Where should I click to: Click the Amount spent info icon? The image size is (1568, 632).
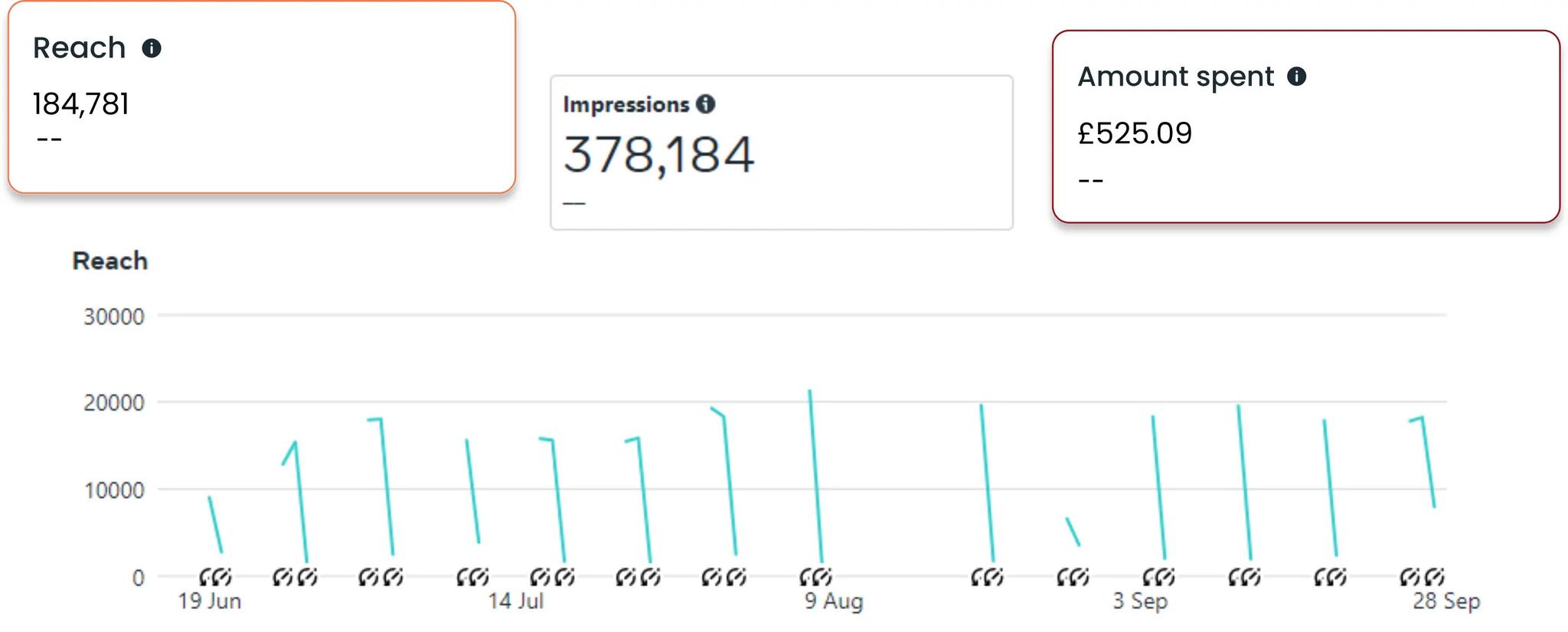1296,76
